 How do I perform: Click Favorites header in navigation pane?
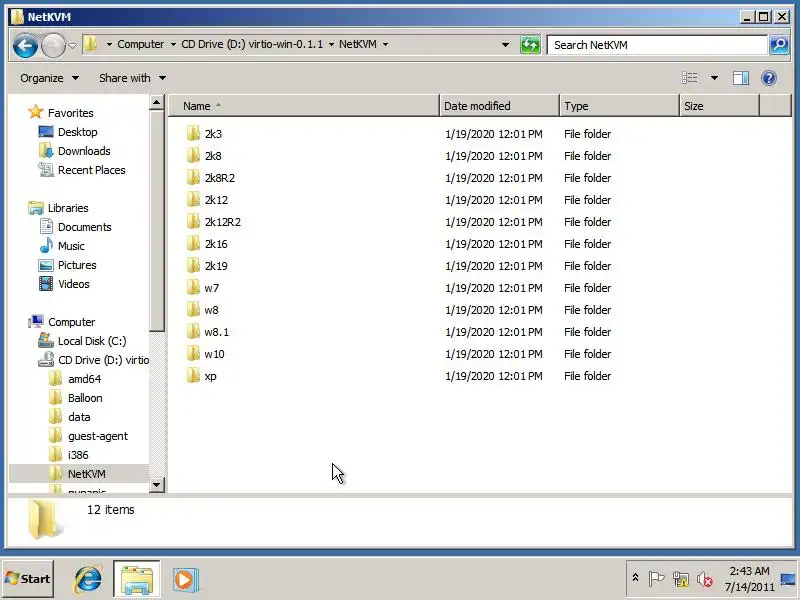(70, 113)
